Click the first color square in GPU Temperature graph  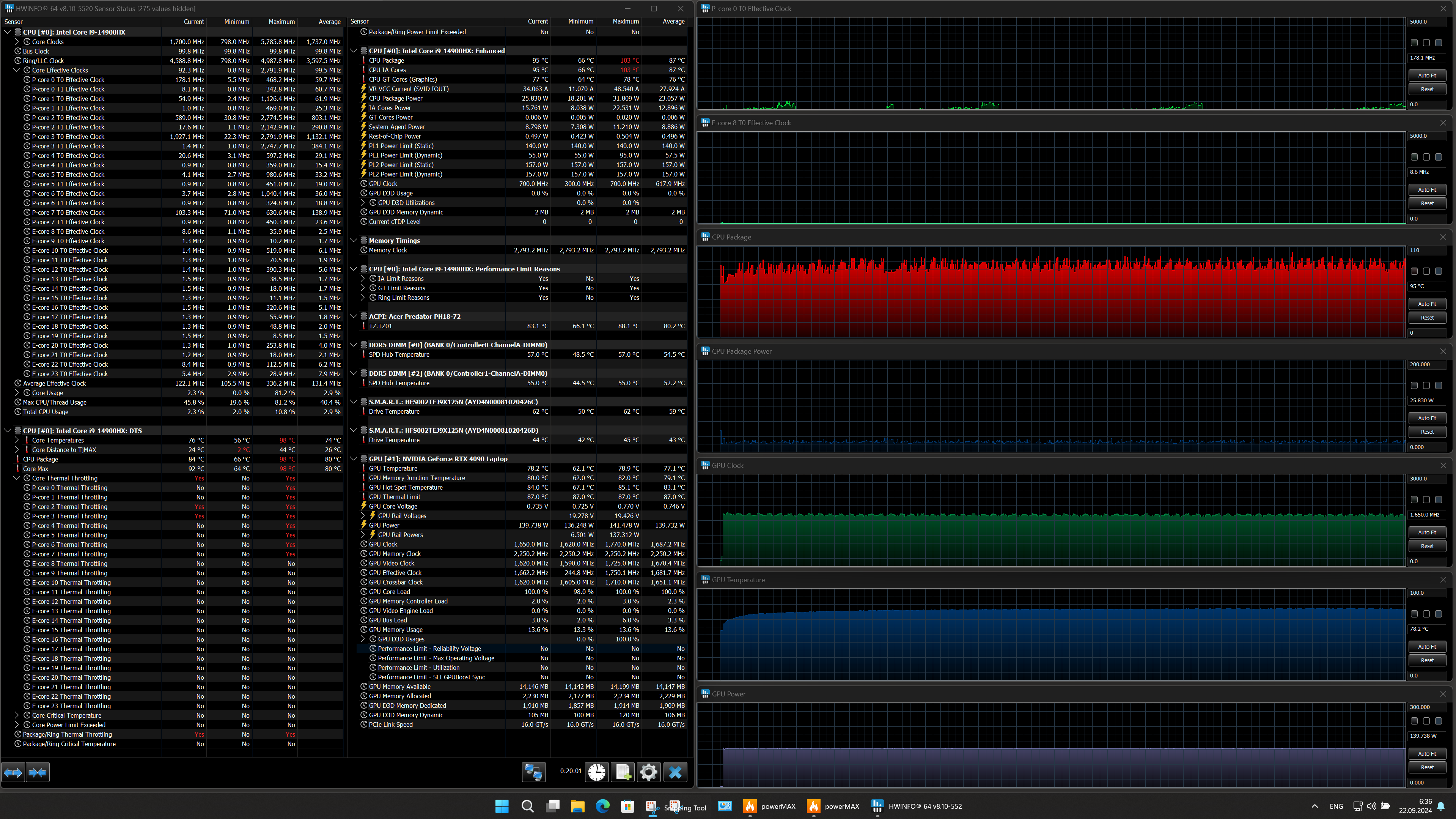[1414, 614]
